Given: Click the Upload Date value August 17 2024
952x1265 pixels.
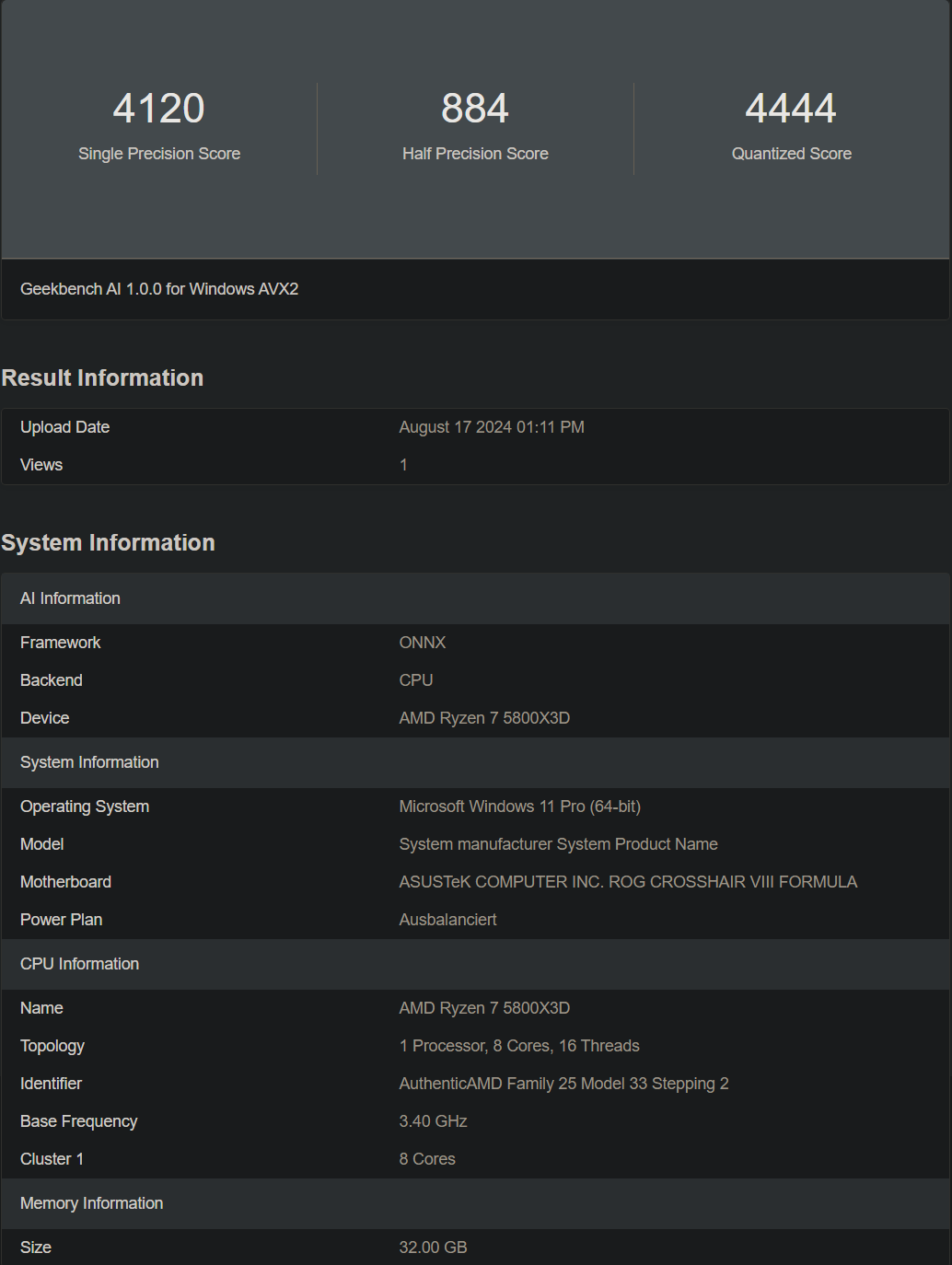Looking at the screenshot, I should [492, 427].
